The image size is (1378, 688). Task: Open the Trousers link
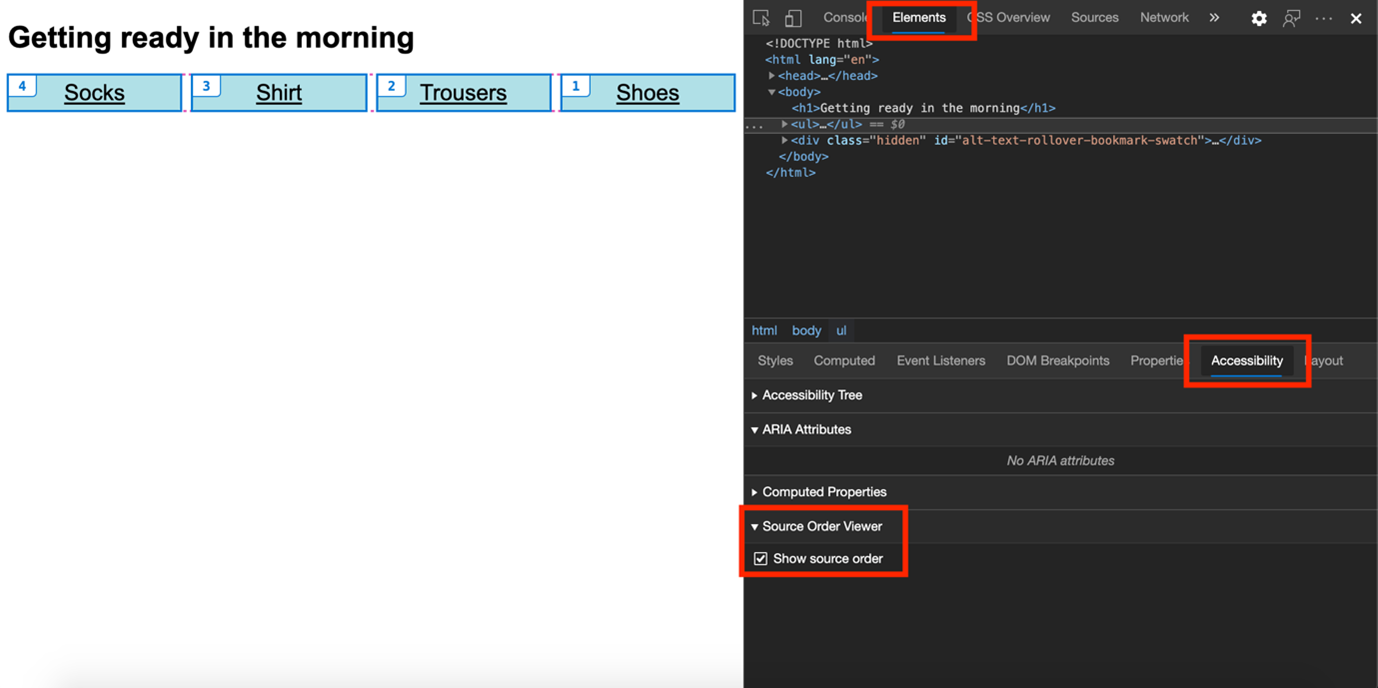(463, 93)
